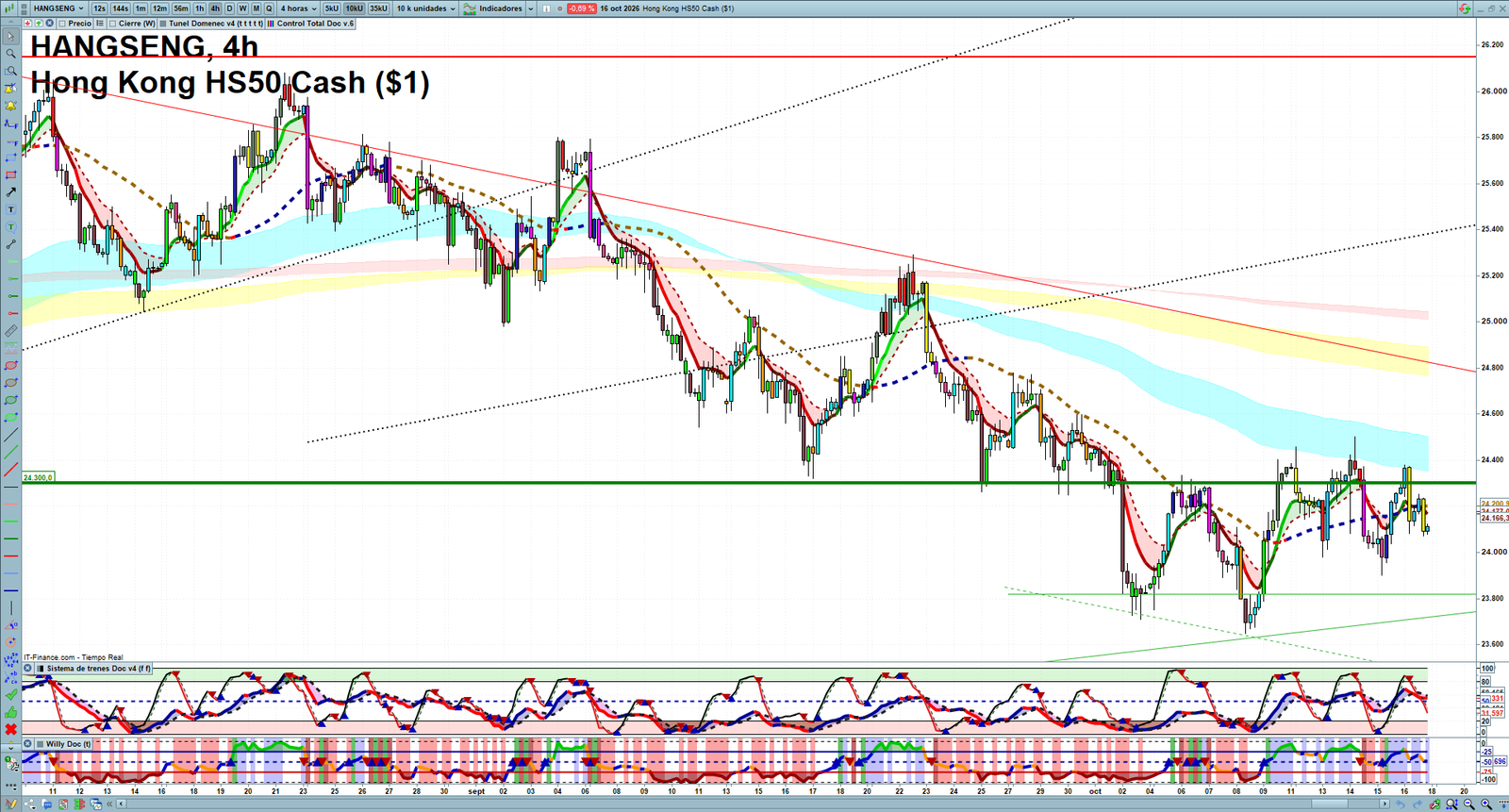
Task: Click the red plus icon beside Precio
Action: (28, 24)
